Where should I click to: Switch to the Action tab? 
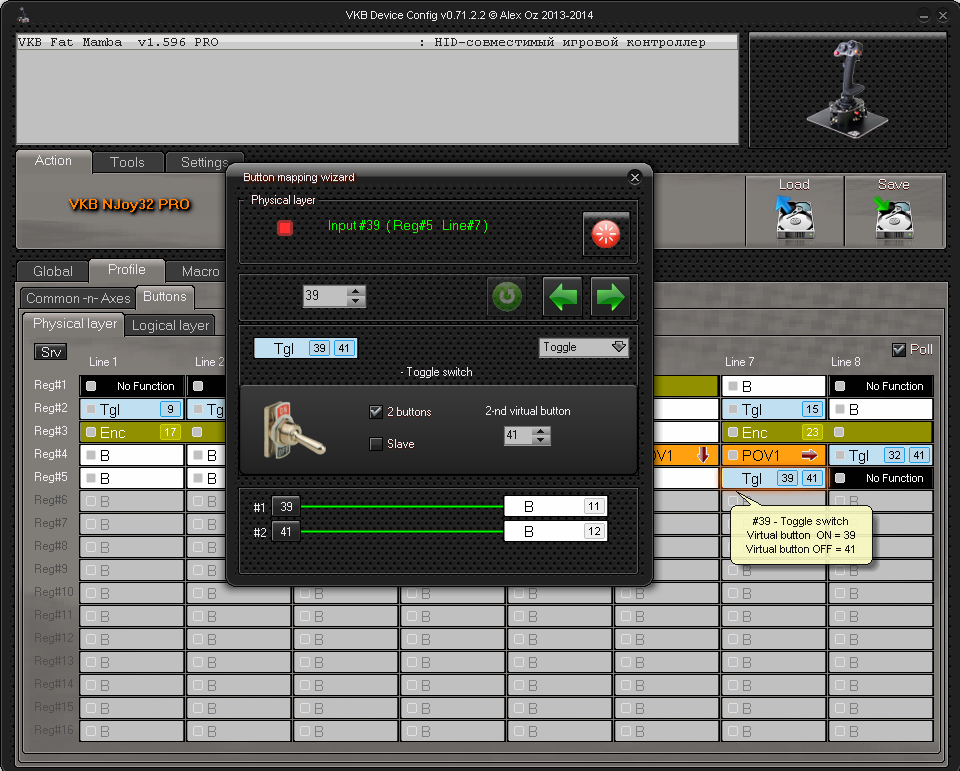[53, 161]
